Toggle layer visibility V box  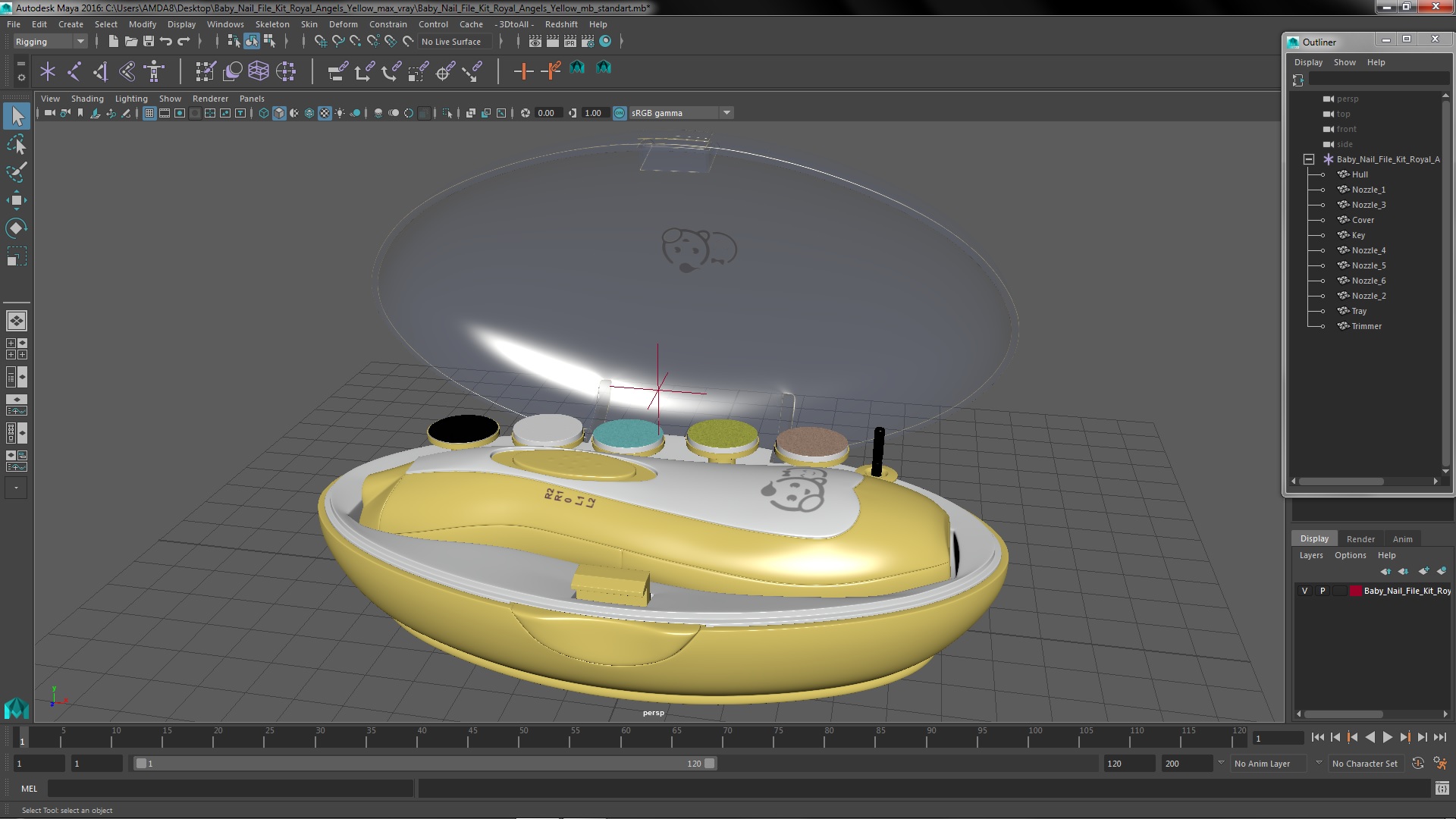[x=1304, y=591]
